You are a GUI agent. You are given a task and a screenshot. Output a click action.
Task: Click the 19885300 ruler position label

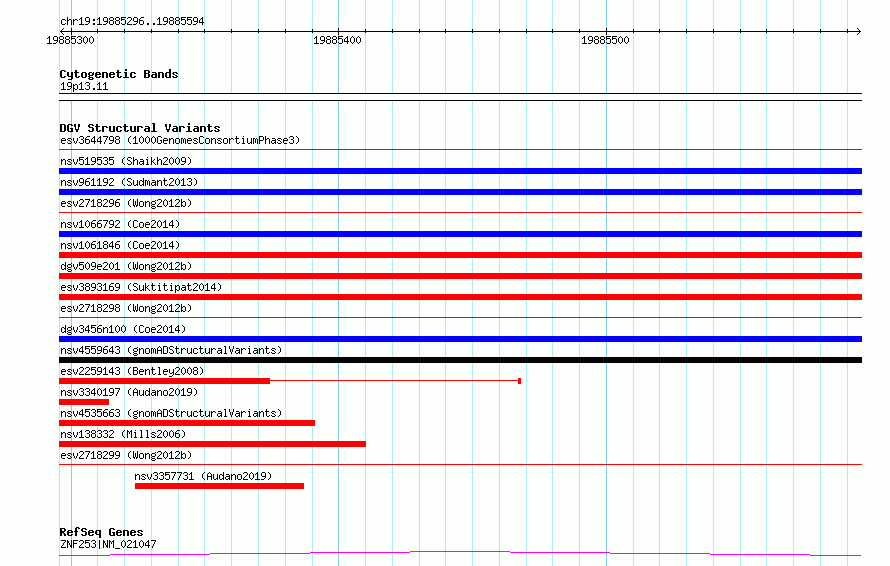(x=70, y=40)
